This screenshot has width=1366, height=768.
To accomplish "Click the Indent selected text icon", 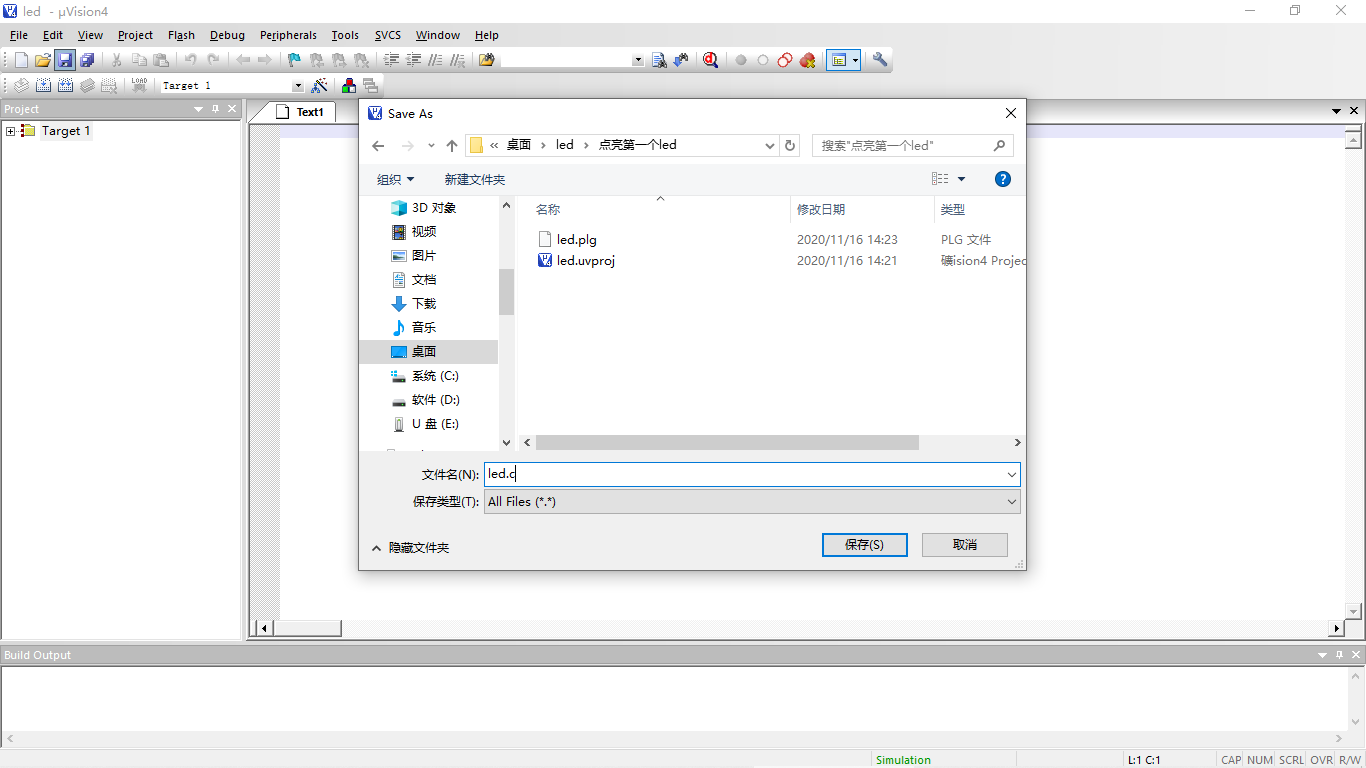I will click(391, 60).
